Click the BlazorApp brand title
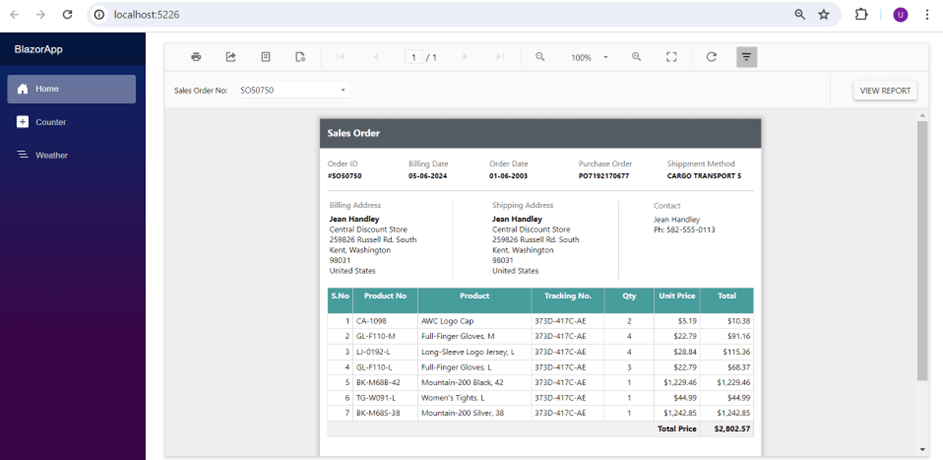943x460 pixels. (x=38, y=49)
